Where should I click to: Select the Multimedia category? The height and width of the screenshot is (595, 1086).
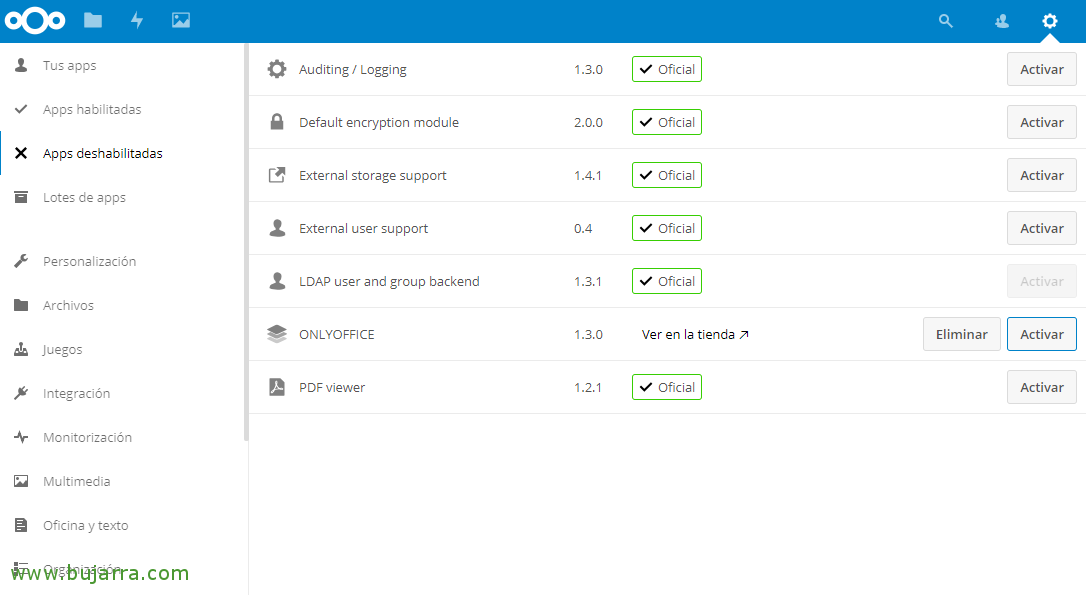click(76, 482)
